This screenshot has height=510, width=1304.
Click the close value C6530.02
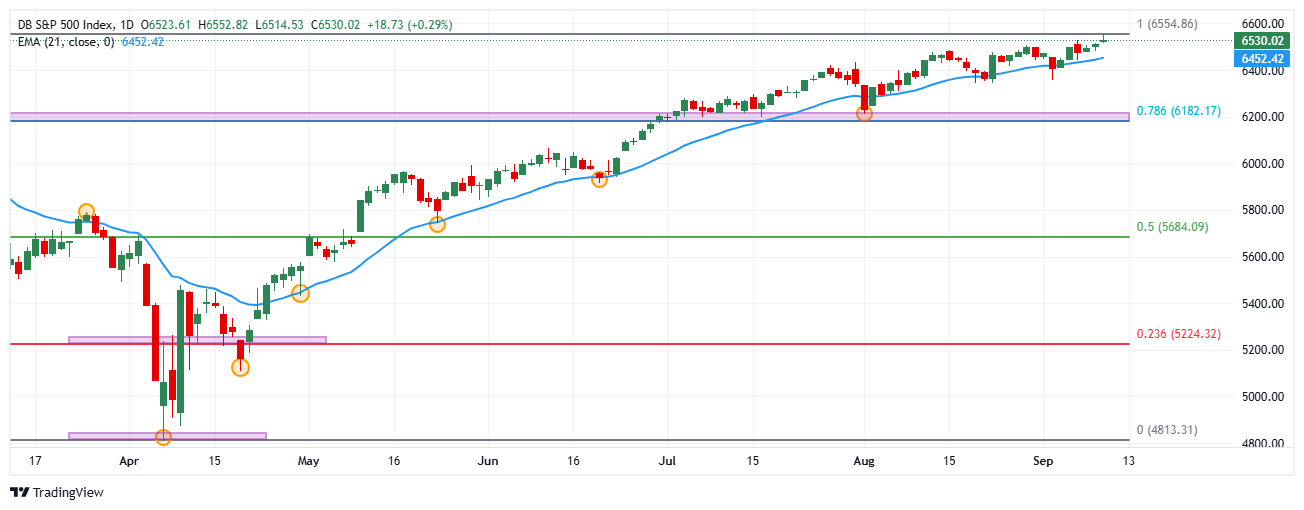335,24
